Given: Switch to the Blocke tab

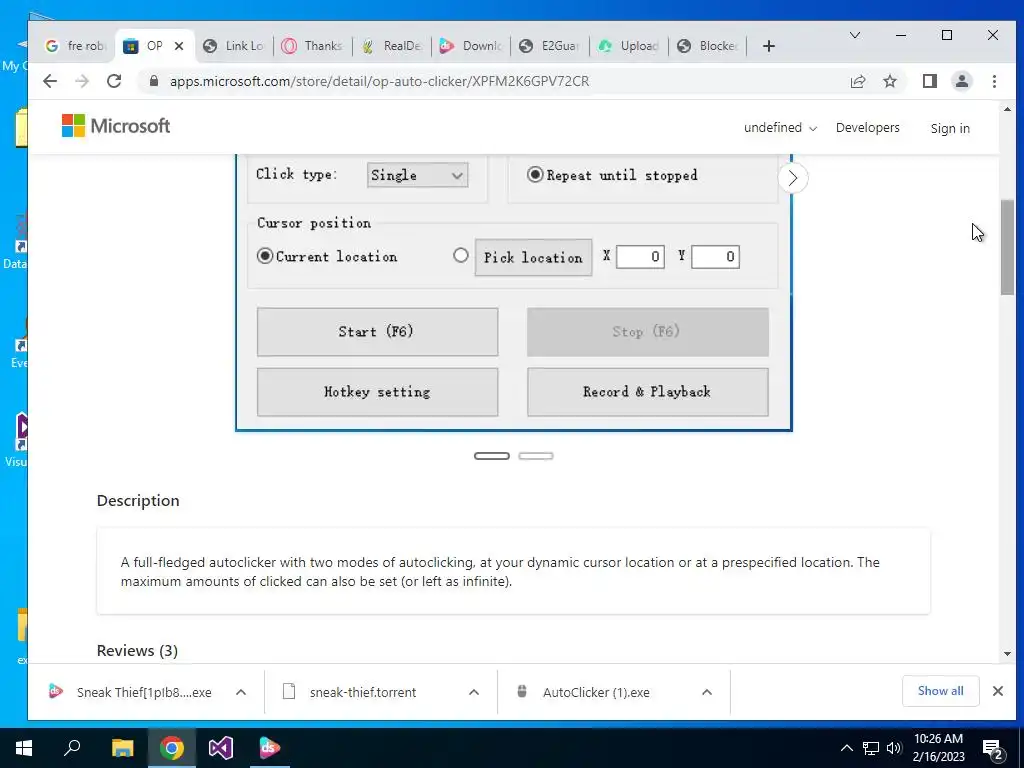Looking at the screenshot, I should (708, 46).
